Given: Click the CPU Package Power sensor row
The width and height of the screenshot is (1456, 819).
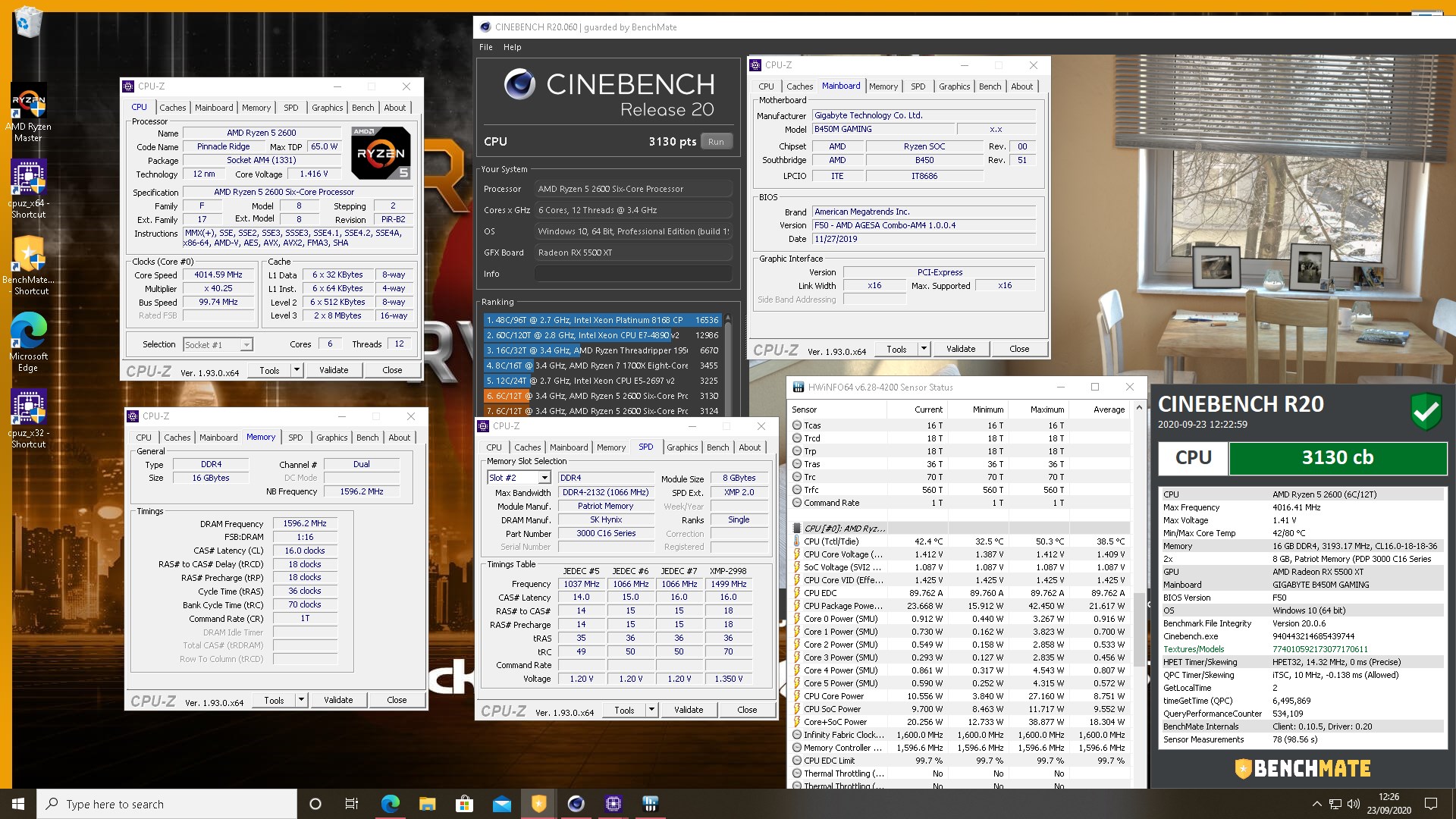Looking at the screenshot, I should (x=960, y=606).
